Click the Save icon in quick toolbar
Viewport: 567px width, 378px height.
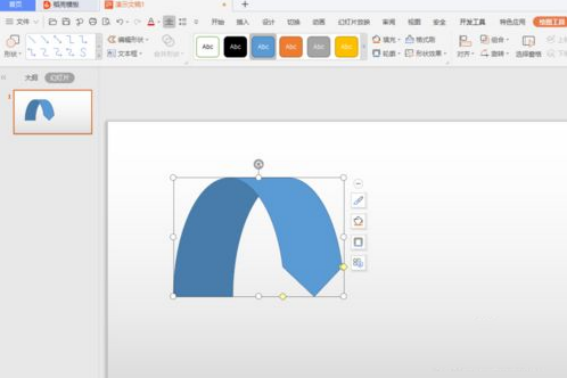click(x=66, y=22)
